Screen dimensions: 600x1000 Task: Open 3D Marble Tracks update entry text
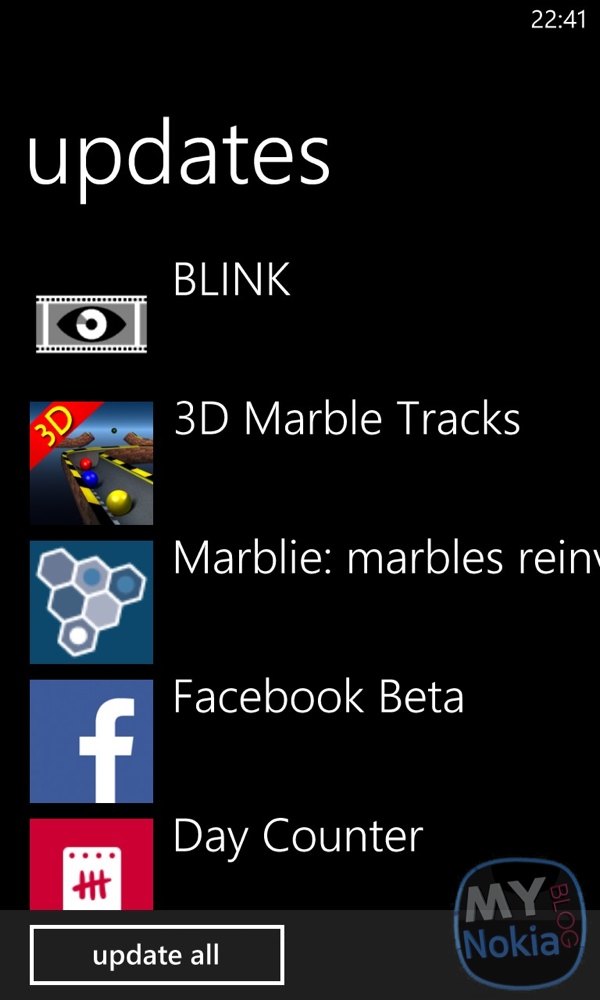click(x=347, y=419)
